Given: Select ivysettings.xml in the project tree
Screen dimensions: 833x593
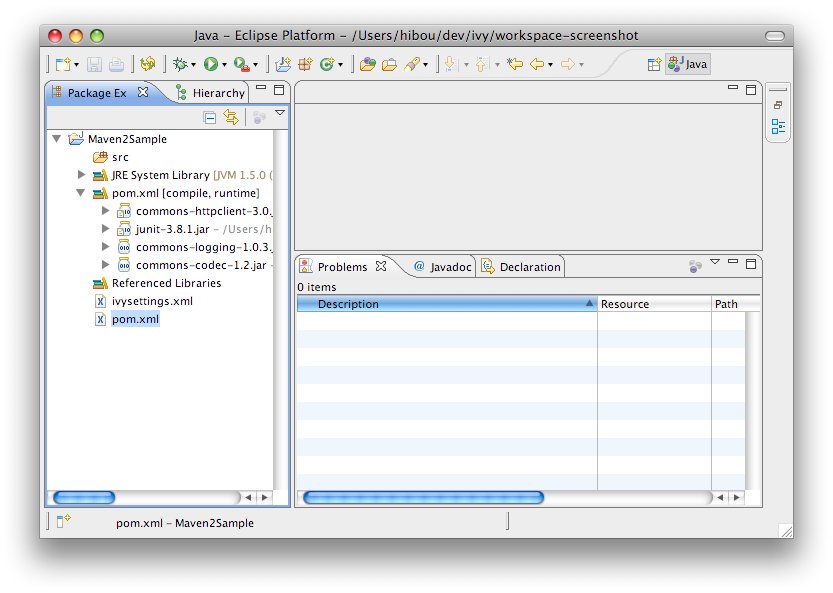Looking at the screenshot, I should (x=152, y=301).
